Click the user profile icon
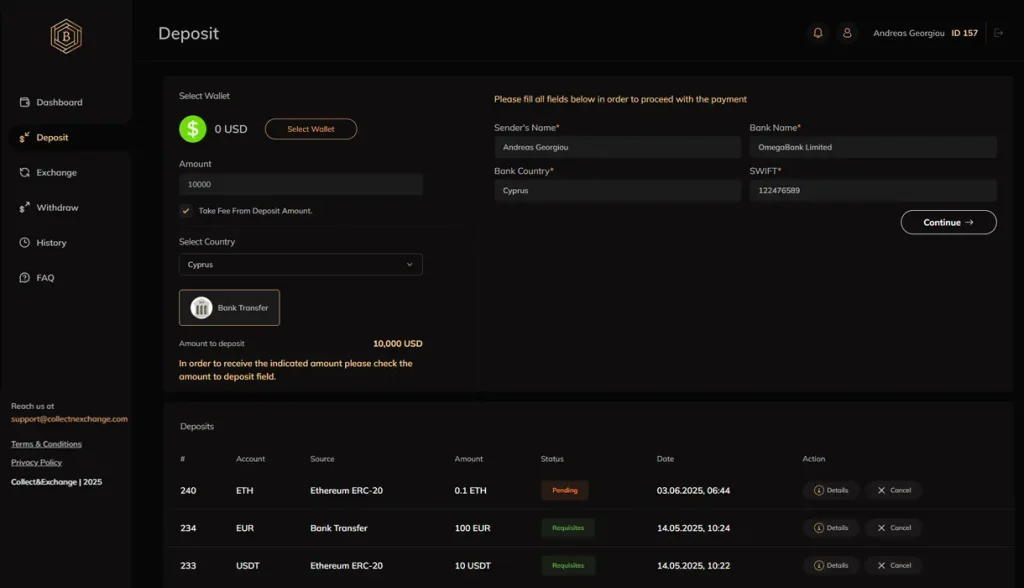 pyautogui.click(x=847, y=33)
